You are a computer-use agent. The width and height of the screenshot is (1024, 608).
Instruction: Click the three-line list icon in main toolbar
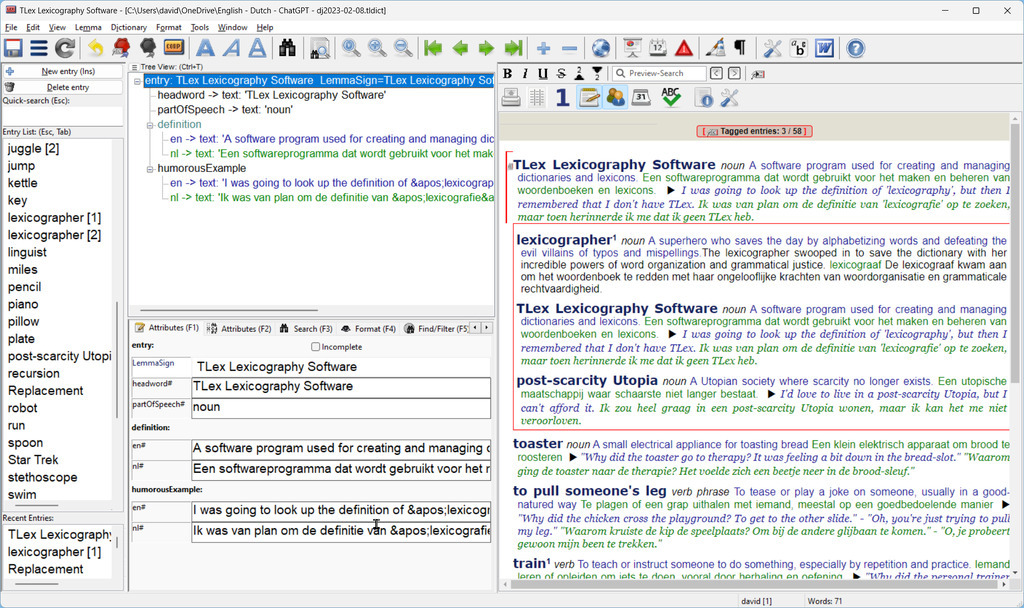tap(39, 48)
